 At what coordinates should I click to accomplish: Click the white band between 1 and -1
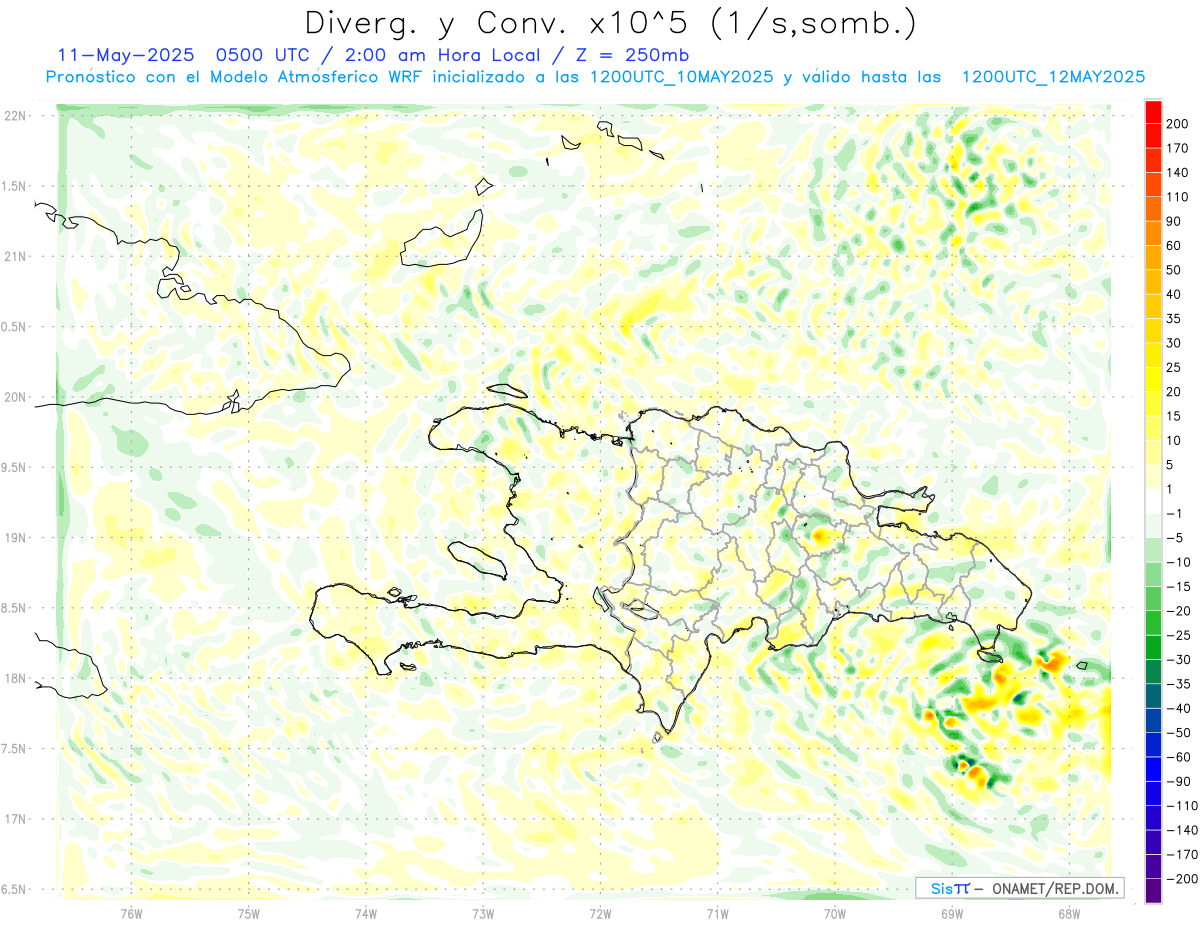click(x=1152, y=501)
